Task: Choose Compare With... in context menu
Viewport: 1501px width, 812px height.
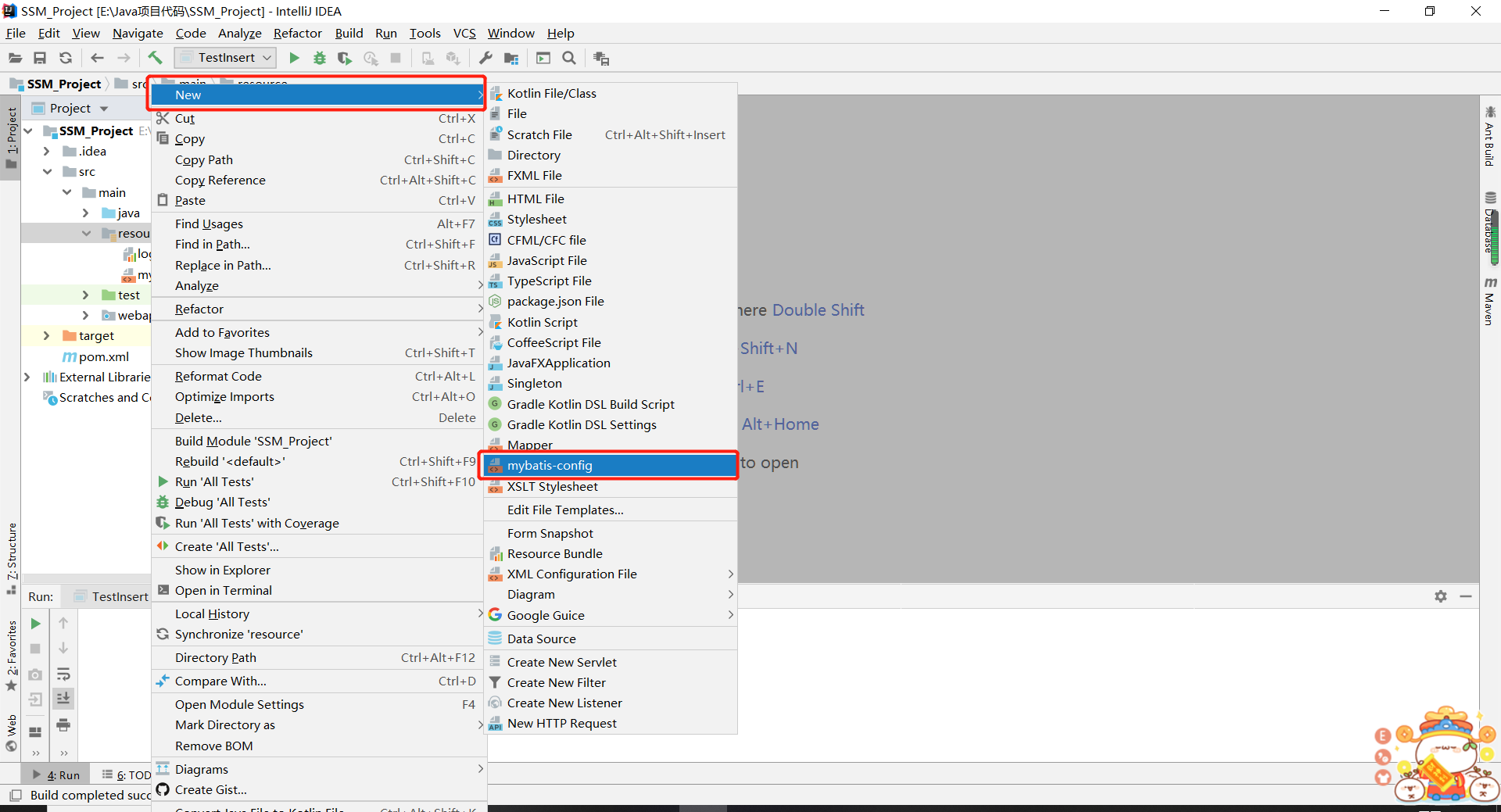Action: point(318,681)
